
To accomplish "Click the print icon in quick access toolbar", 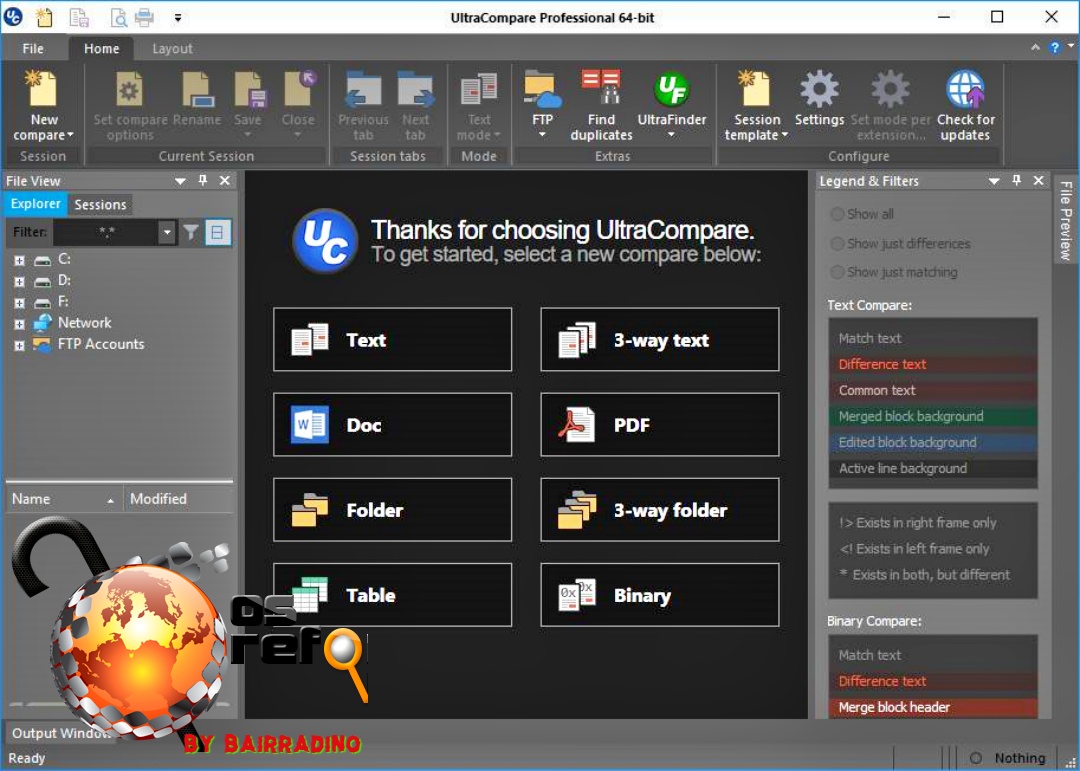I will coord(145,17).
